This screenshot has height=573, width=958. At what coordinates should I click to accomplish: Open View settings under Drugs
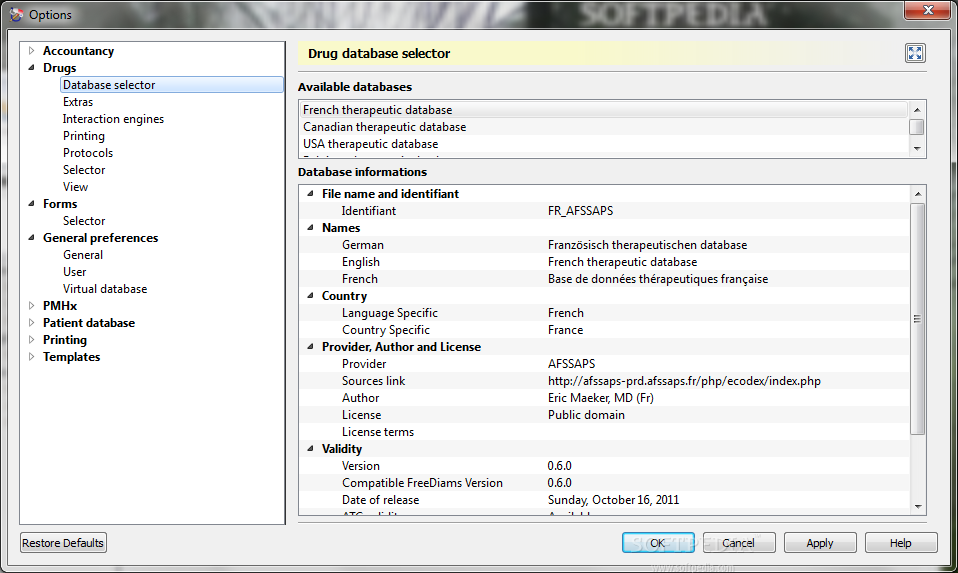[75, 187]
